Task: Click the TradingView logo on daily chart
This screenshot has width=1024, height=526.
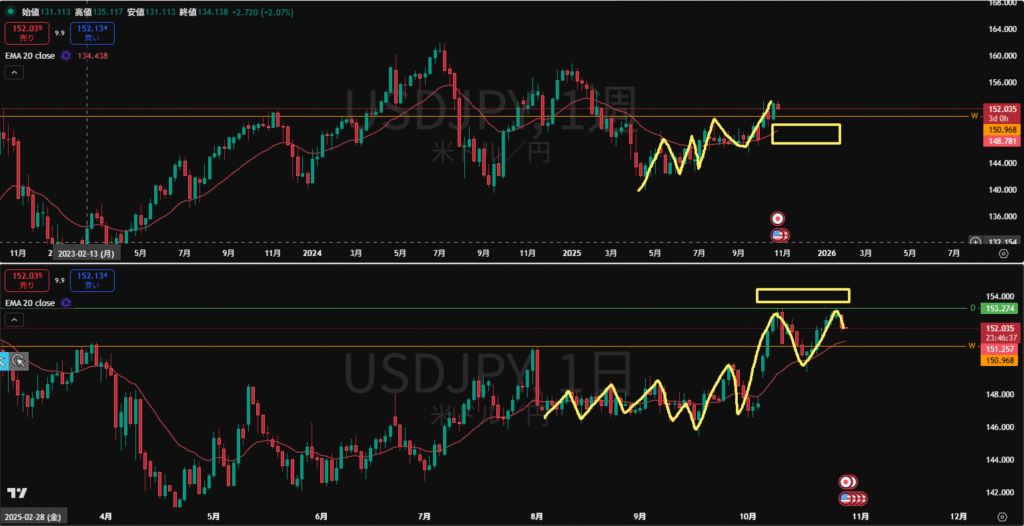Action: (x=17, y=493)
